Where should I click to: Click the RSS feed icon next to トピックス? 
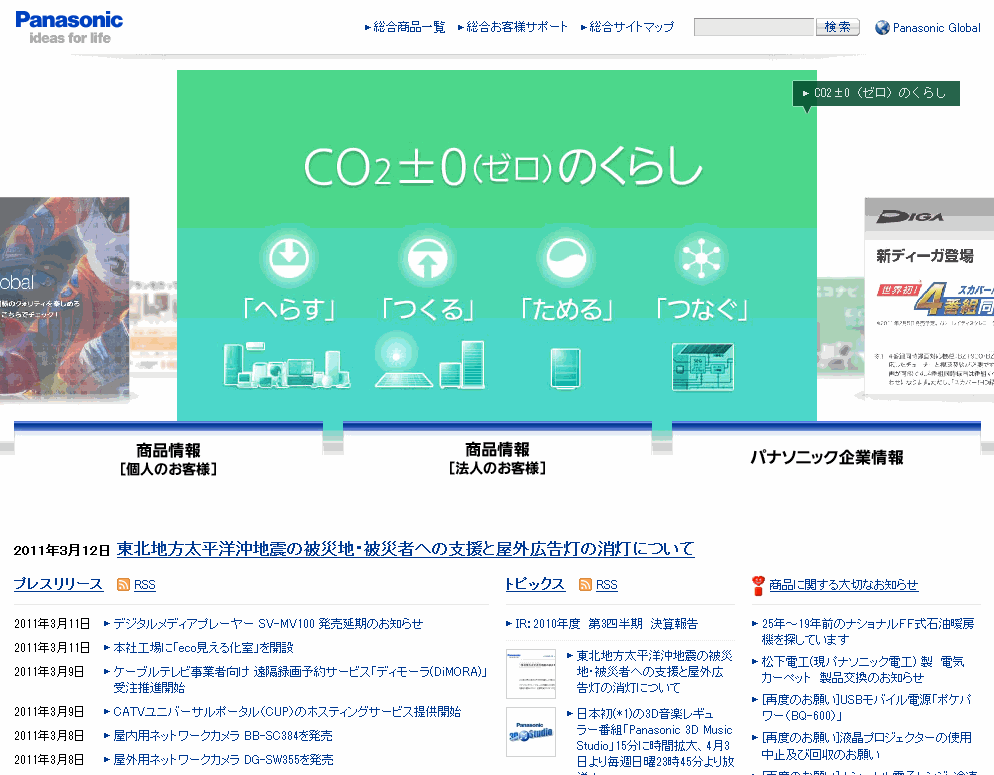click(586, 584)
